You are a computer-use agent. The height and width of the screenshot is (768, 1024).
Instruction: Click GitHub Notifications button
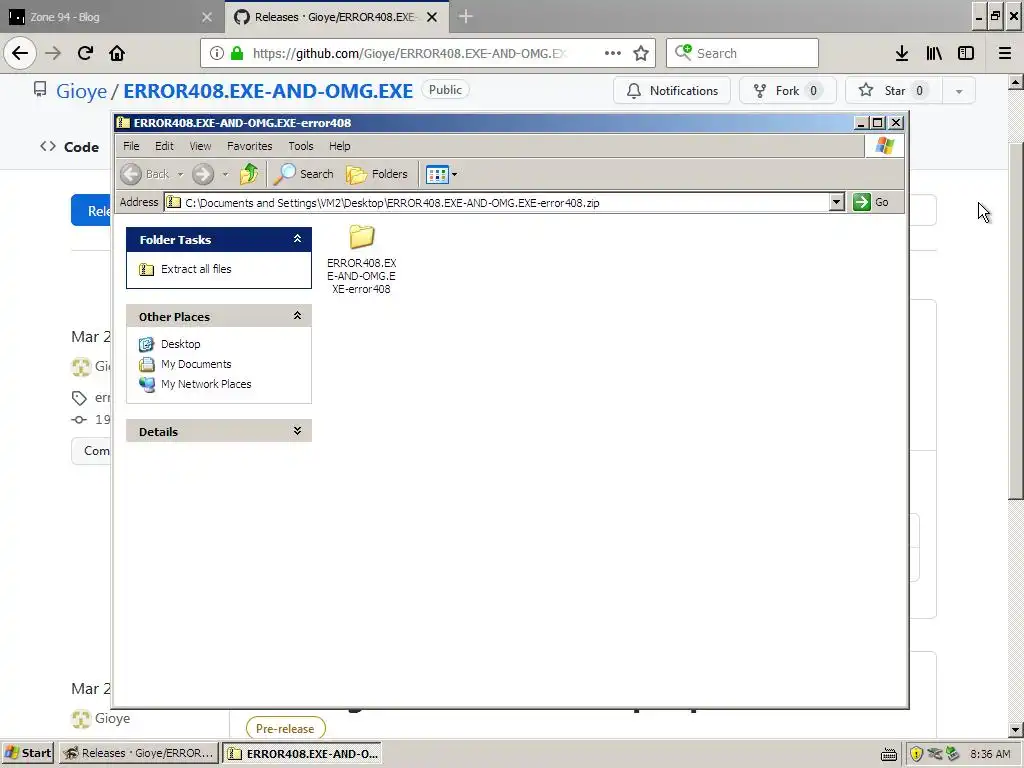pos(672,91)
